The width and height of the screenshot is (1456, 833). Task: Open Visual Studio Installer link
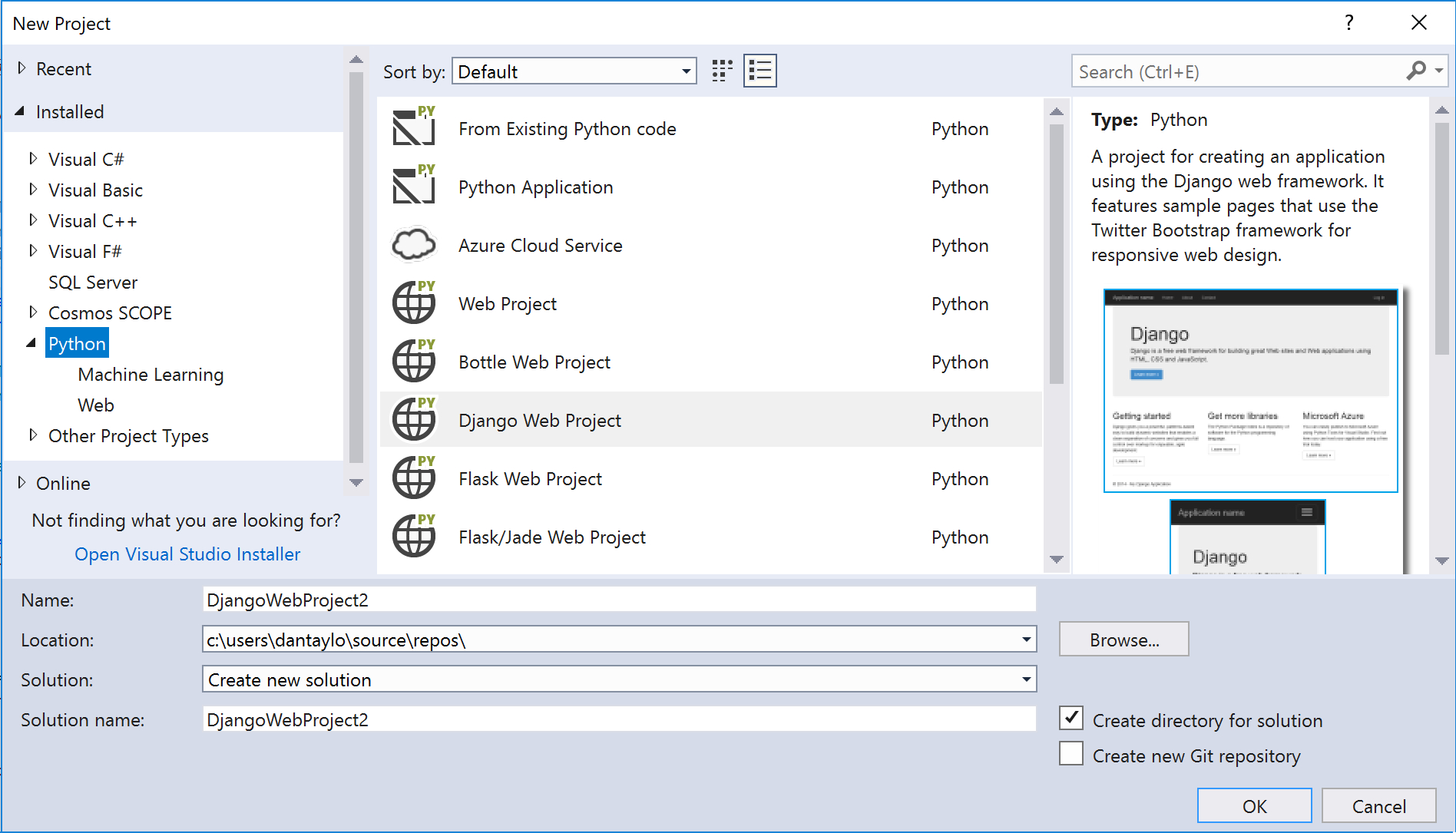(x=187, y=554)
